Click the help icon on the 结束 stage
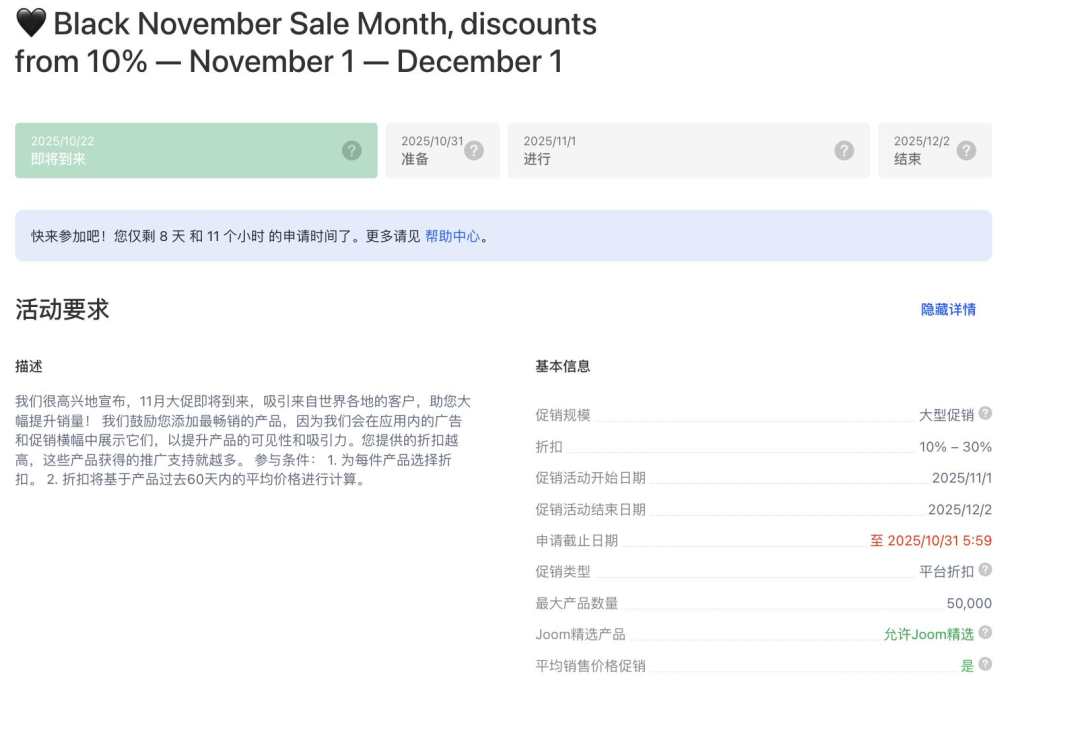 tap(966, 150)
